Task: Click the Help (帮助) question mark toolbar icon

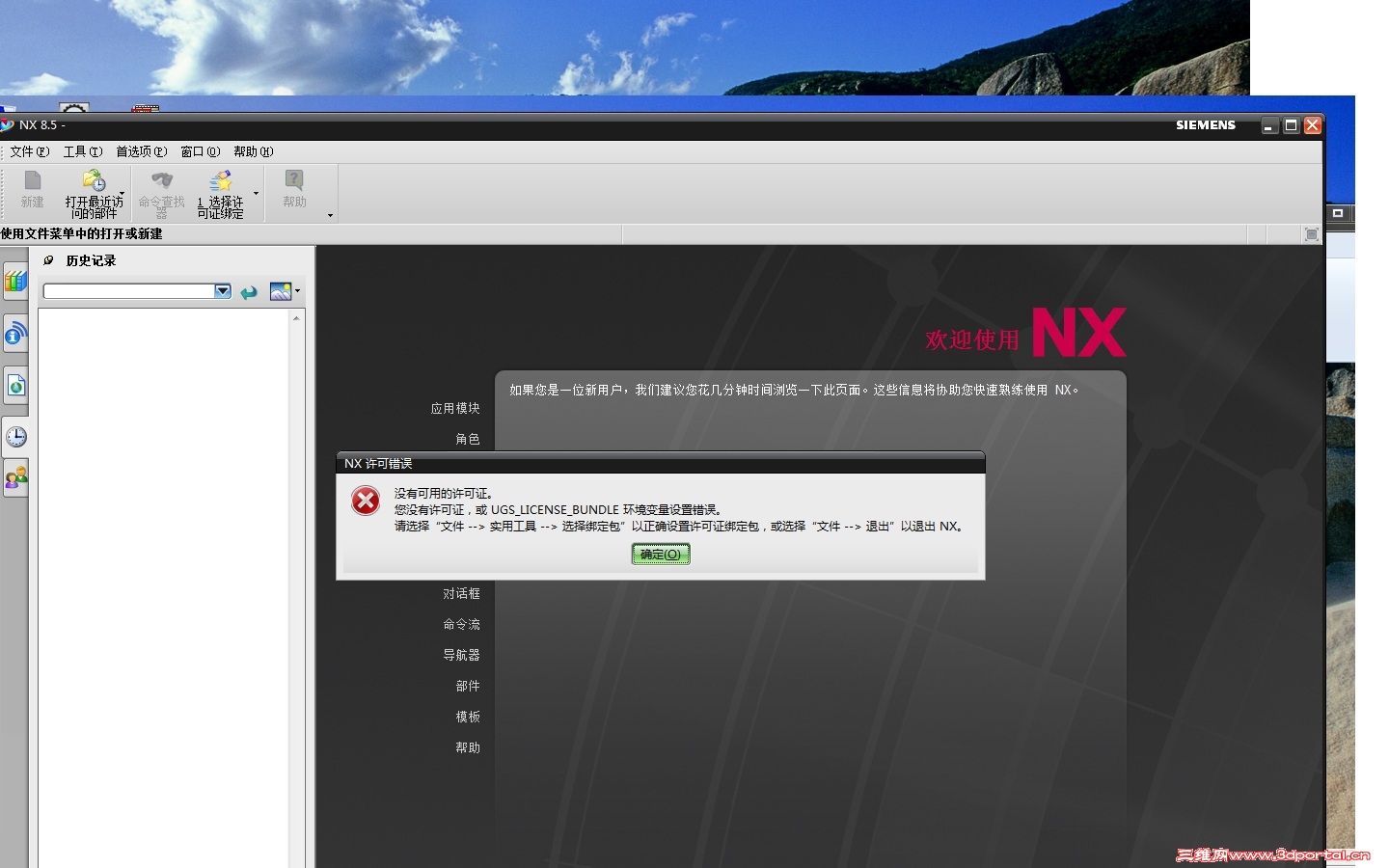Action: (294, 189)
